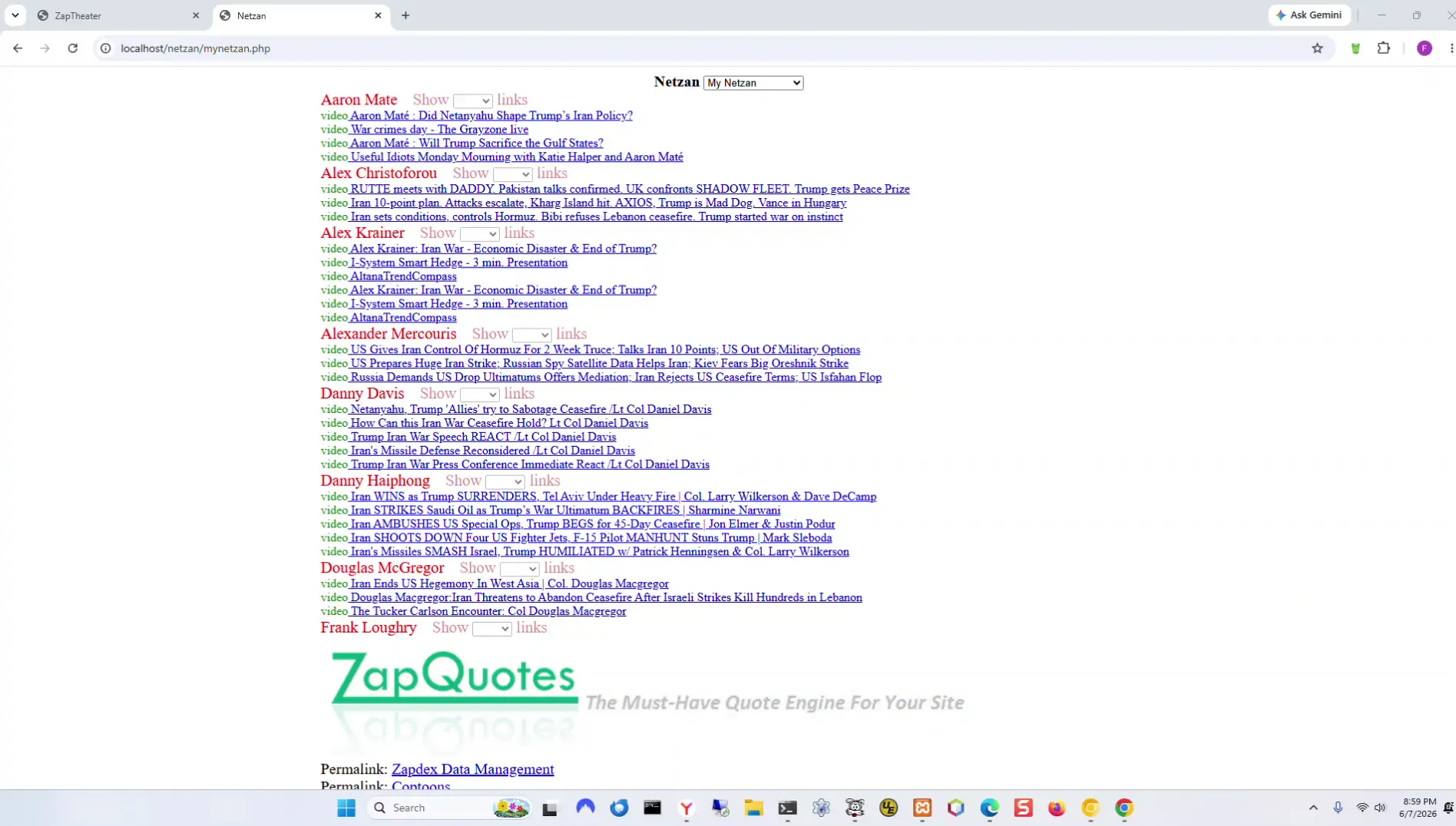Close the ZapTheater tab

coord(196,15)
